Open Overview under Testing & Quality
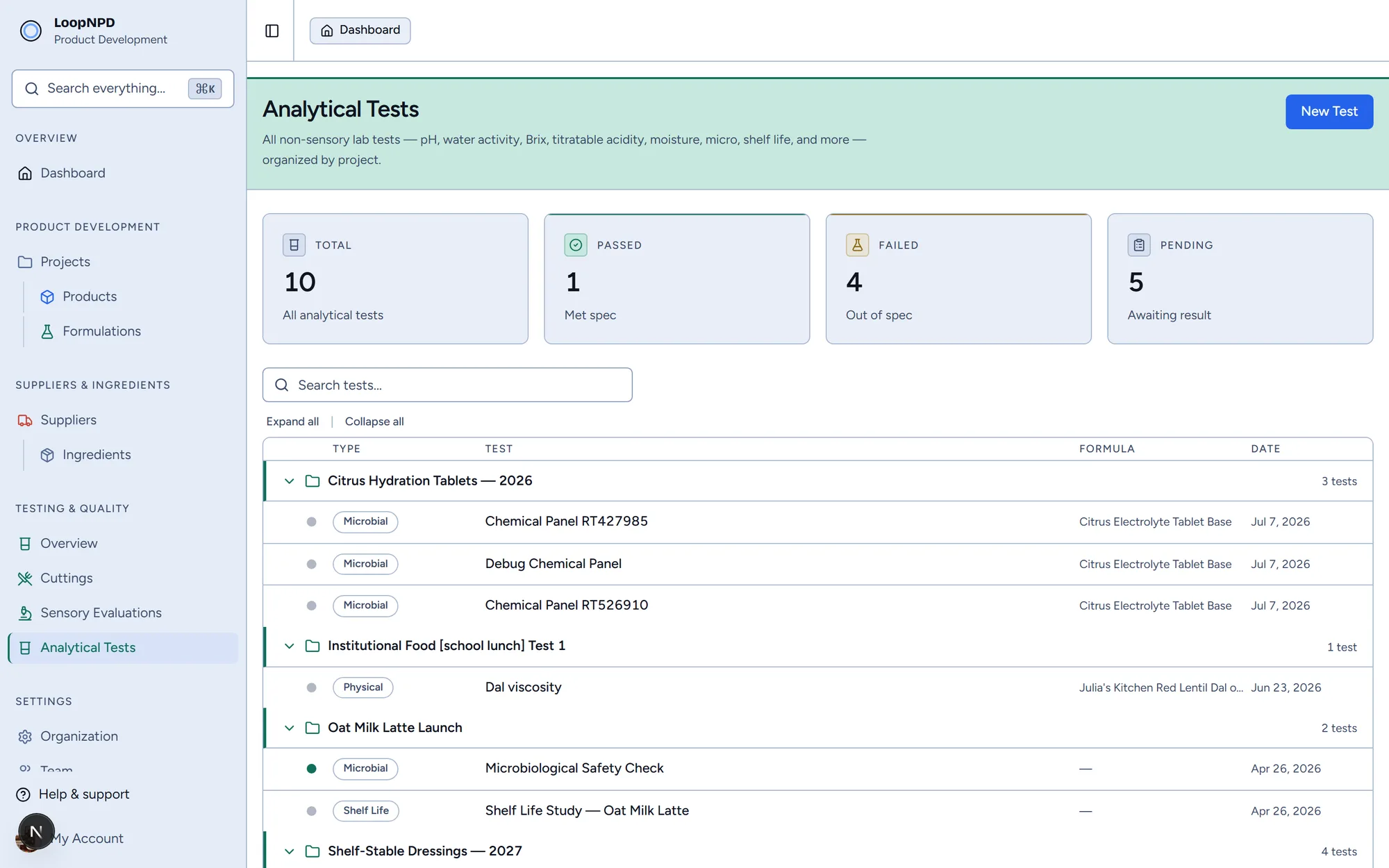The width and height of the screenshot is (1389, 868). pos(123,544)
